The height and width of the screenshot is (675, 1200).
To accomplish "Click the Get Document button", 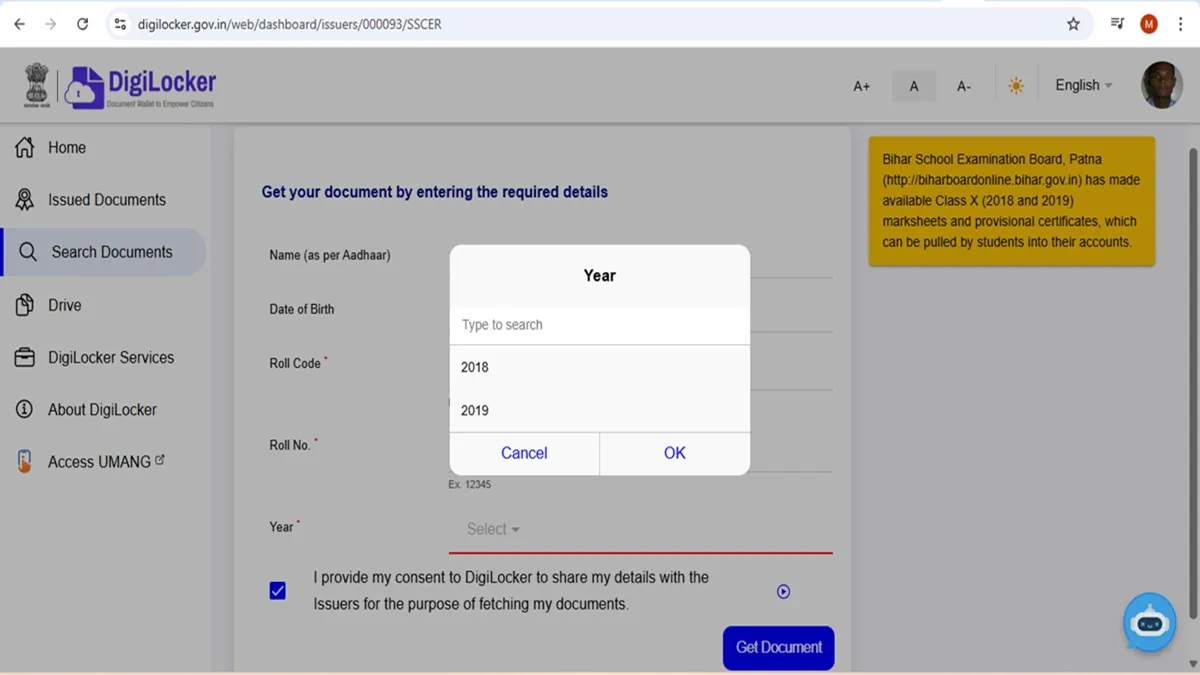I will point(778,647).
